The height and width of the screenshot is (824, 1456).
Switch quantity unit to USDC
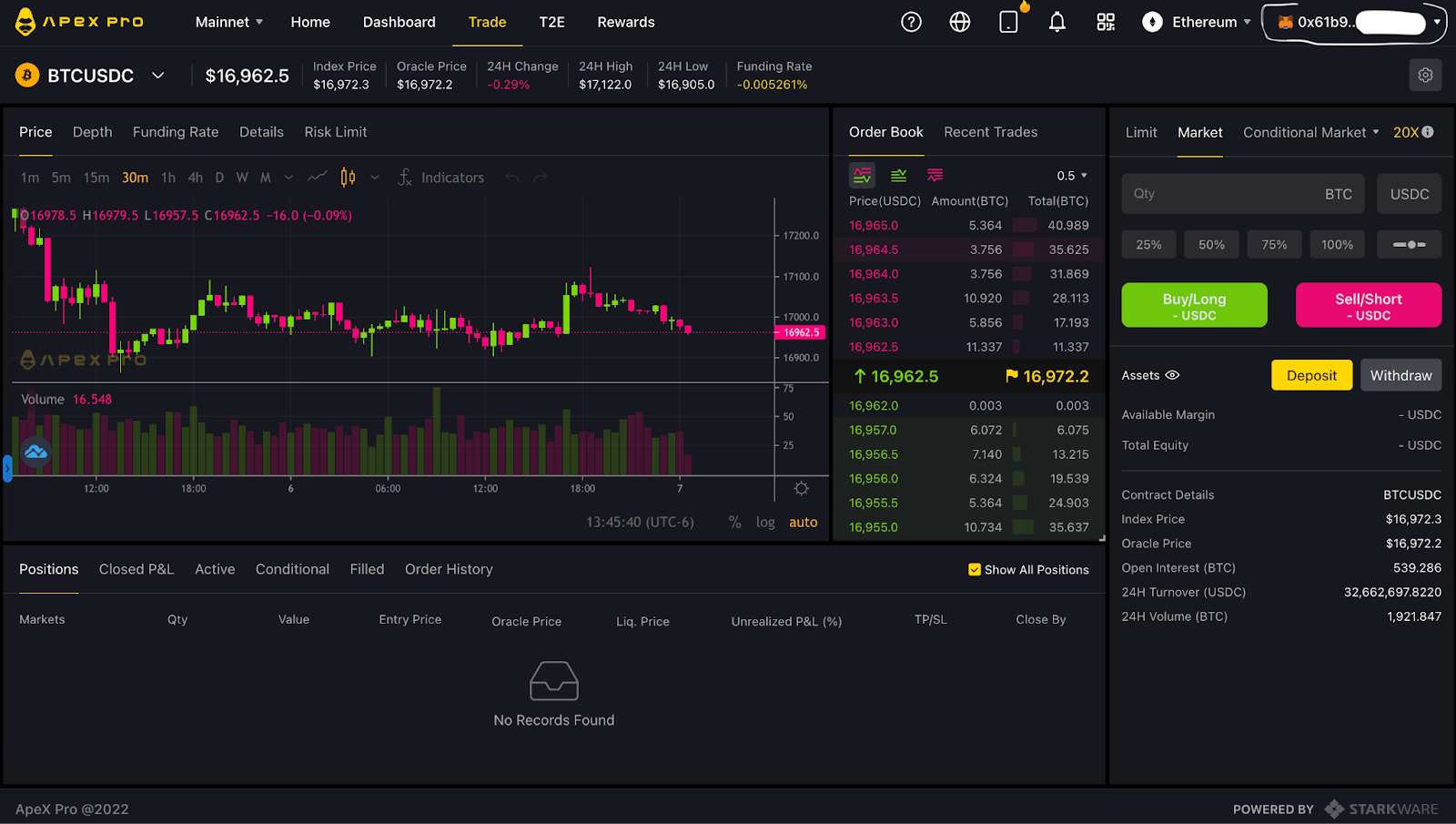pyautogui.click(x=1409, y=194)
